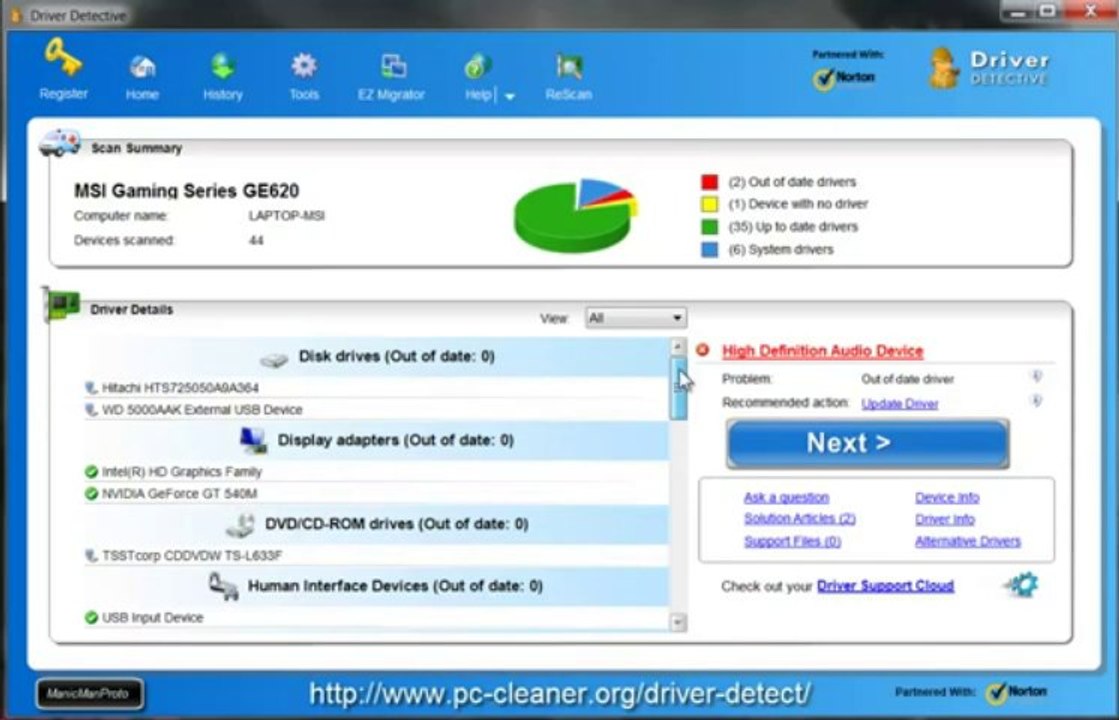Click the pc-cleaner.org driver-detect URL
The image size is (1119, 720).
click(x=560, y=694)
